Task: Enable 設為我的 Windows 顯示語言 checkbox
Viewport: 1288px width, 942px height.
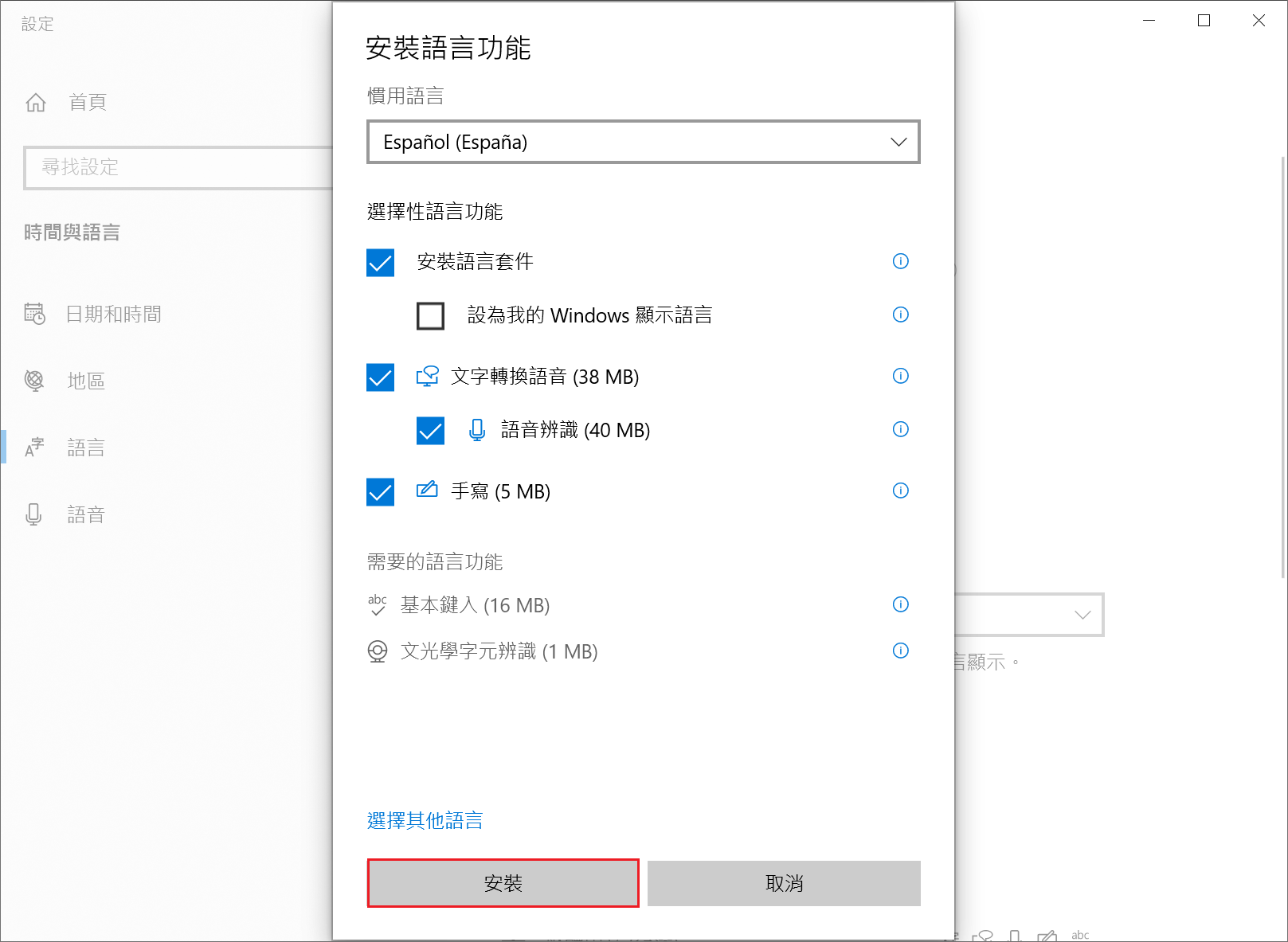Action: pos(430,315)
